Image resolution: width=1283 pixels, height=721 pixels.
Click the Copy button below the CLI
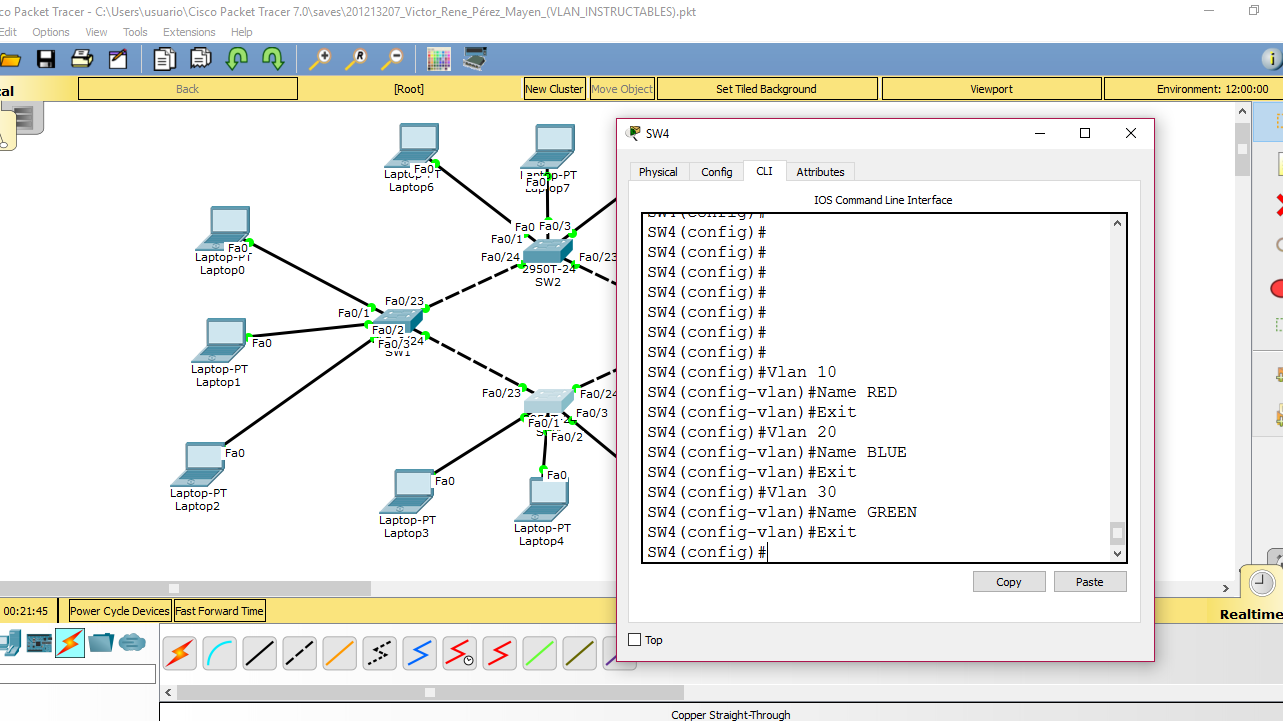1008,581
